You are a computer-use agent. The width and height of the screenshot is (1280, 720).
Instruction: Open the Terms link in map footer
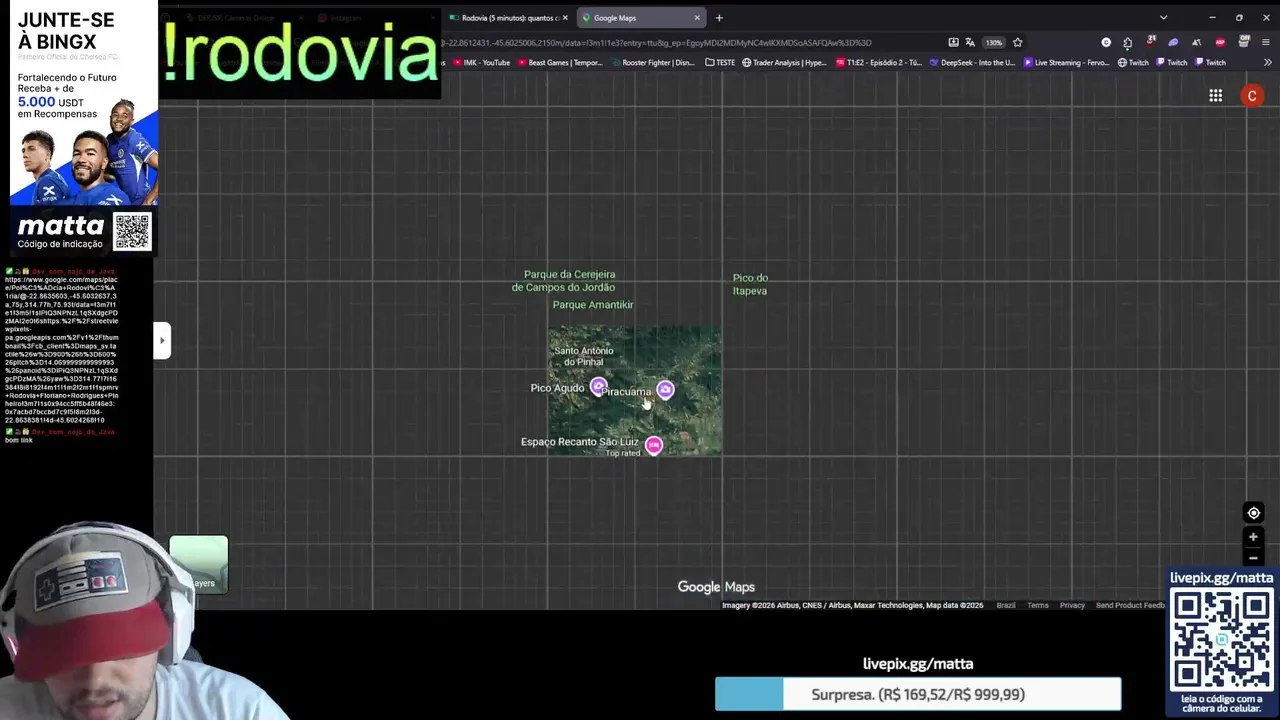pos(1038,605)
